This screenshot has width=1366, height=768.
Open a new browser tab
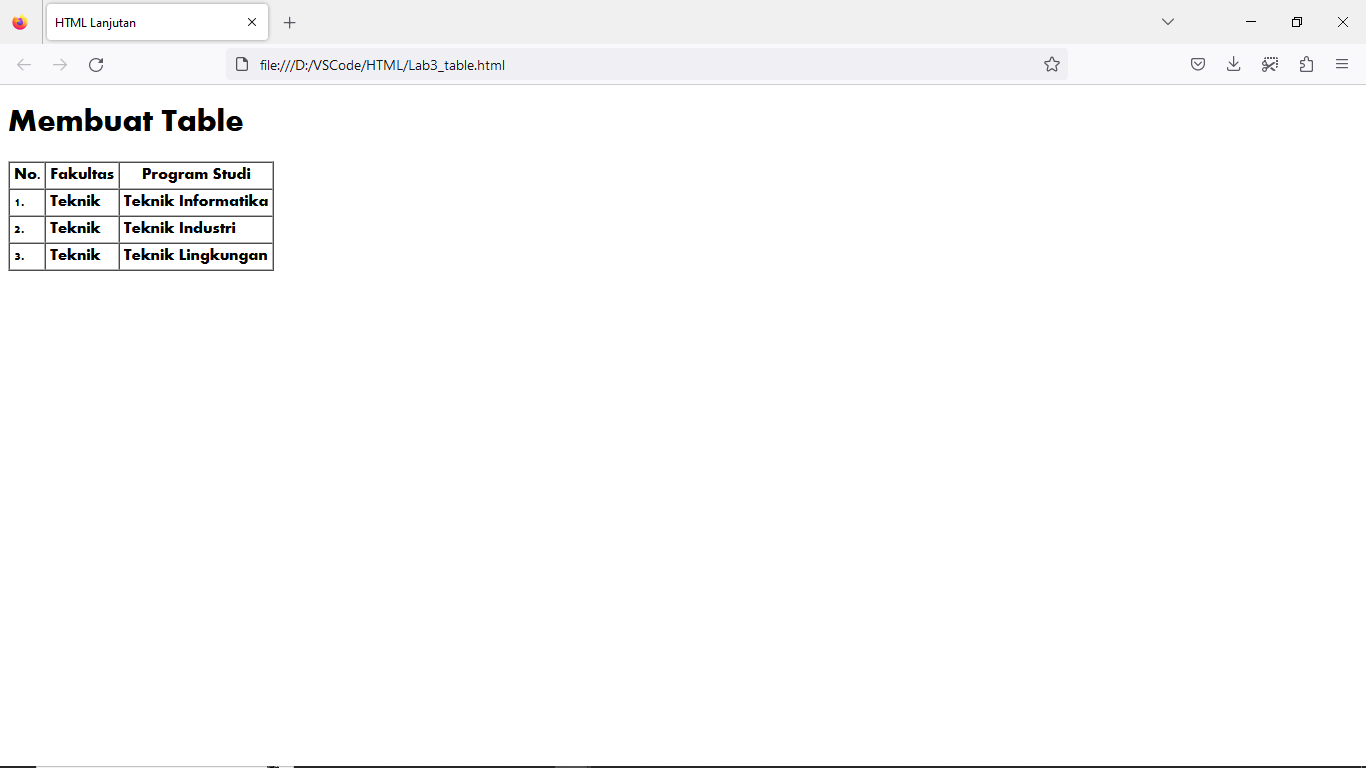tap(289, 22)
